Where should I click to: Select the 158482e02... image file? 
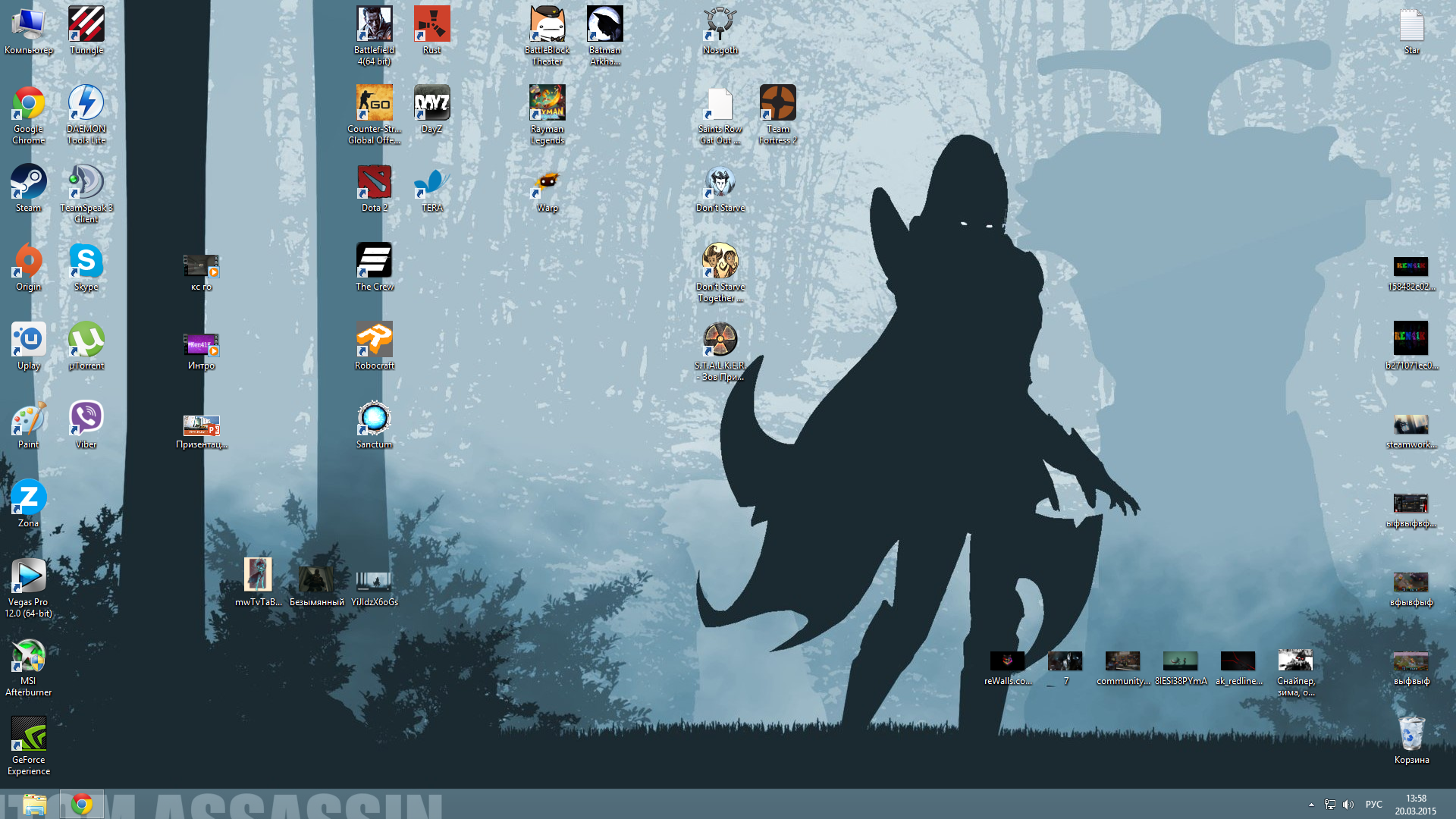click(x=1411, y=274)
